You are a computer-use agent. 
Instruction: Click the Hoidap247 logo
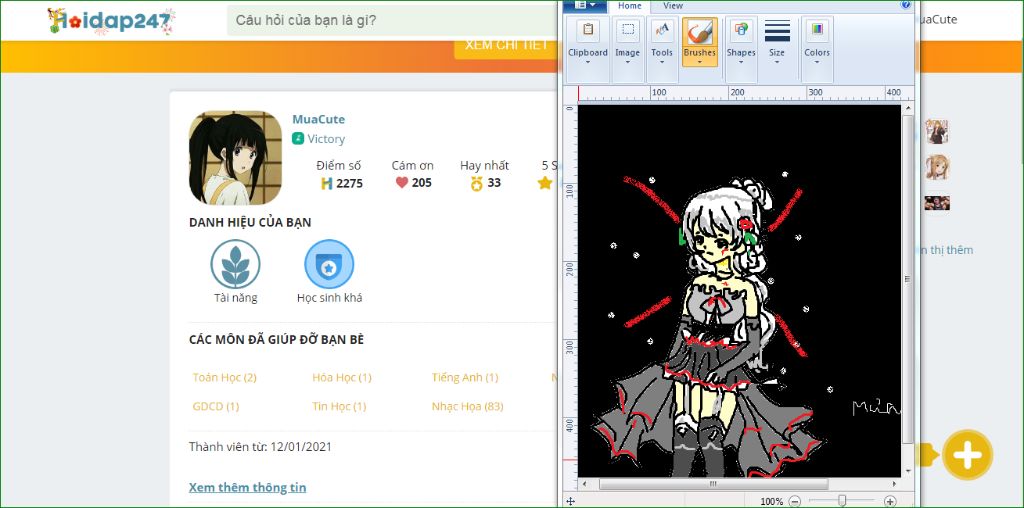pos(112,21)
